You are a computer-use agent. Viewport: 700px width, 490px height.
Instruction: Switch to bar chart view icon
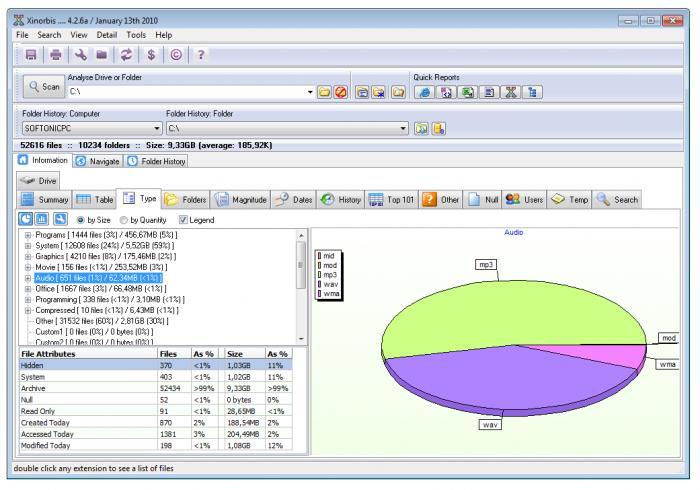click(x=42, y=219)
